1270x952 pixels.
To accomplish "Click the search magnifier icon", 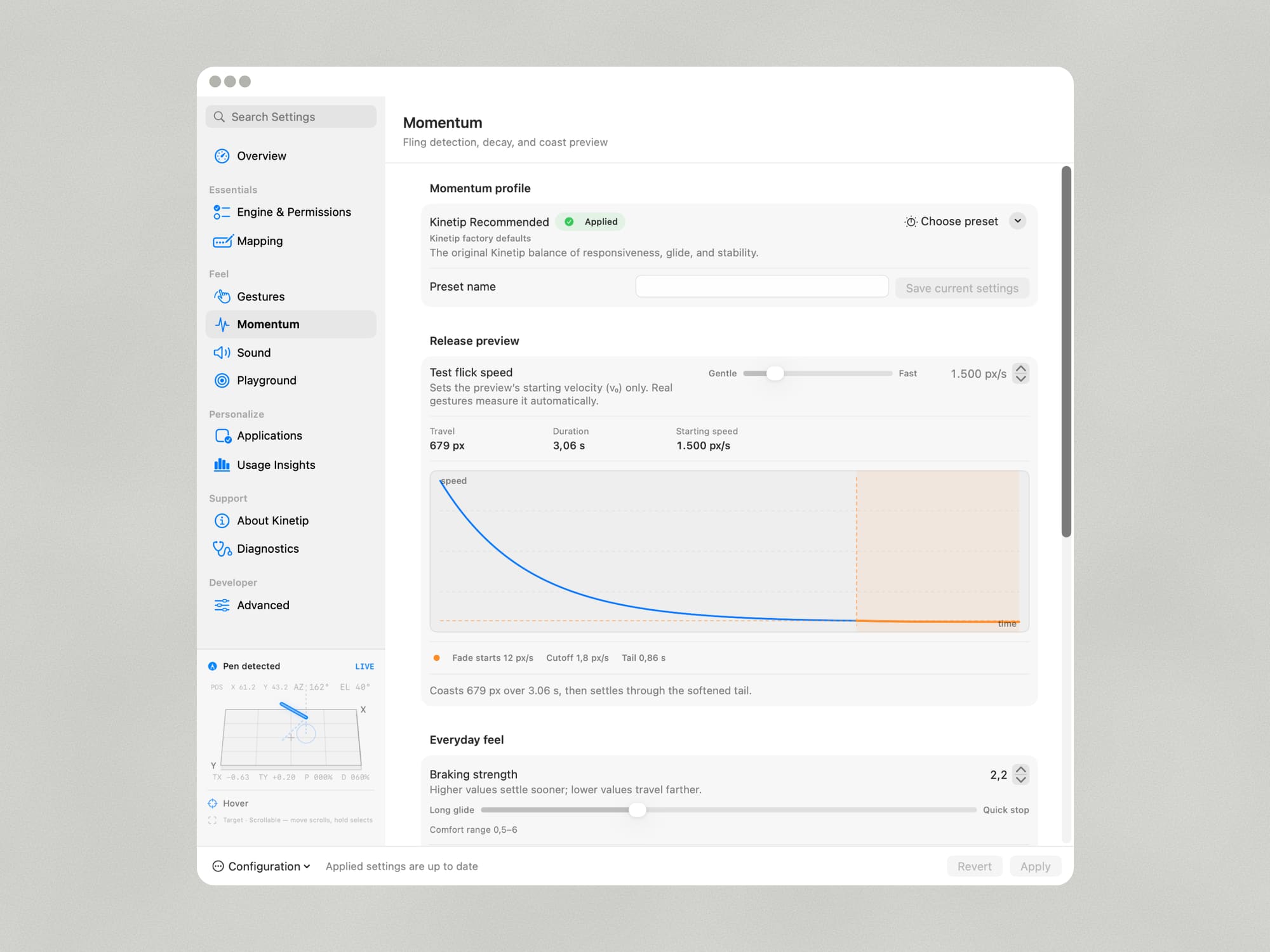I will click(219, 117).
